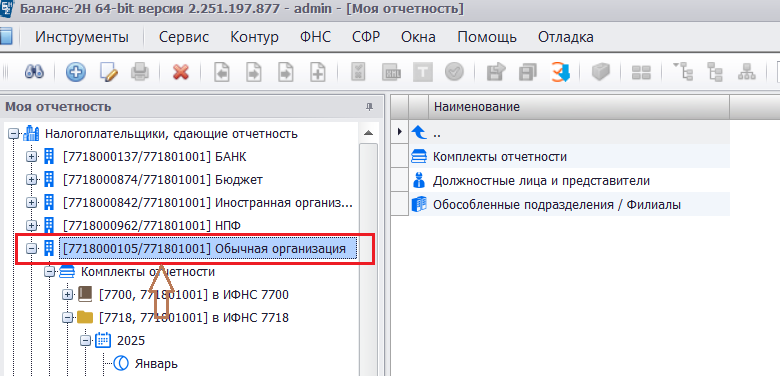This screenshot has height=376, width=780.
Task: Collapse the Обычная организация node
Action: click(31, 249)
